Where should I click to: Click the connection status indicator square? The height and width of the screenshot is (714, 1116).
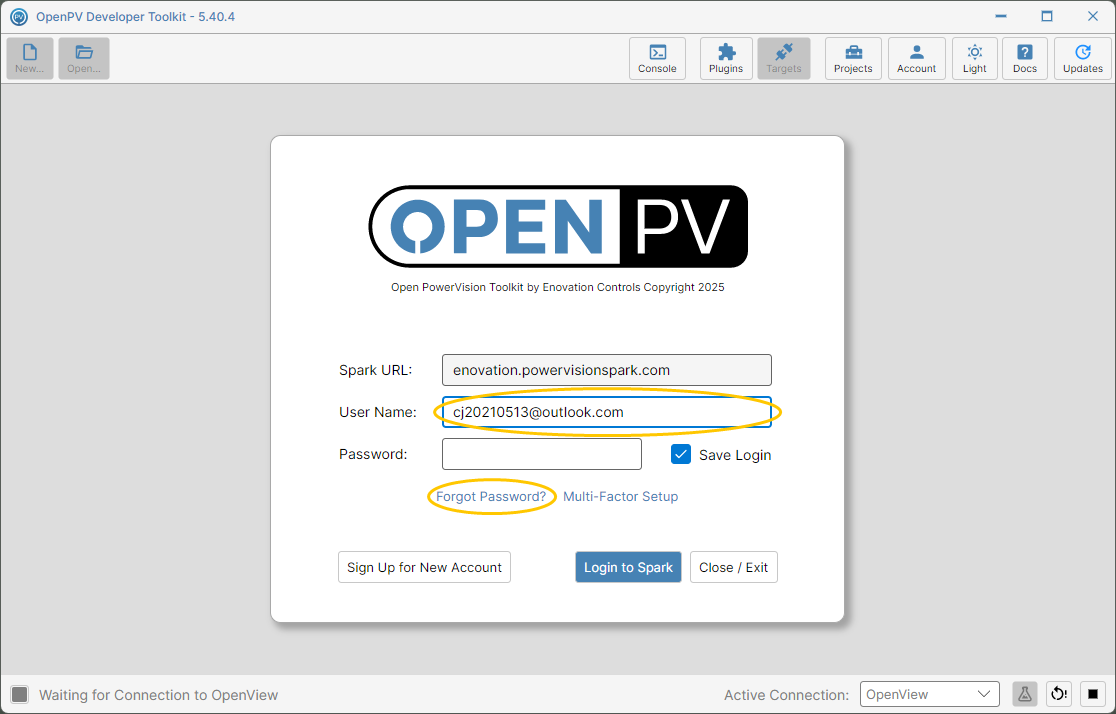point(20,695)
